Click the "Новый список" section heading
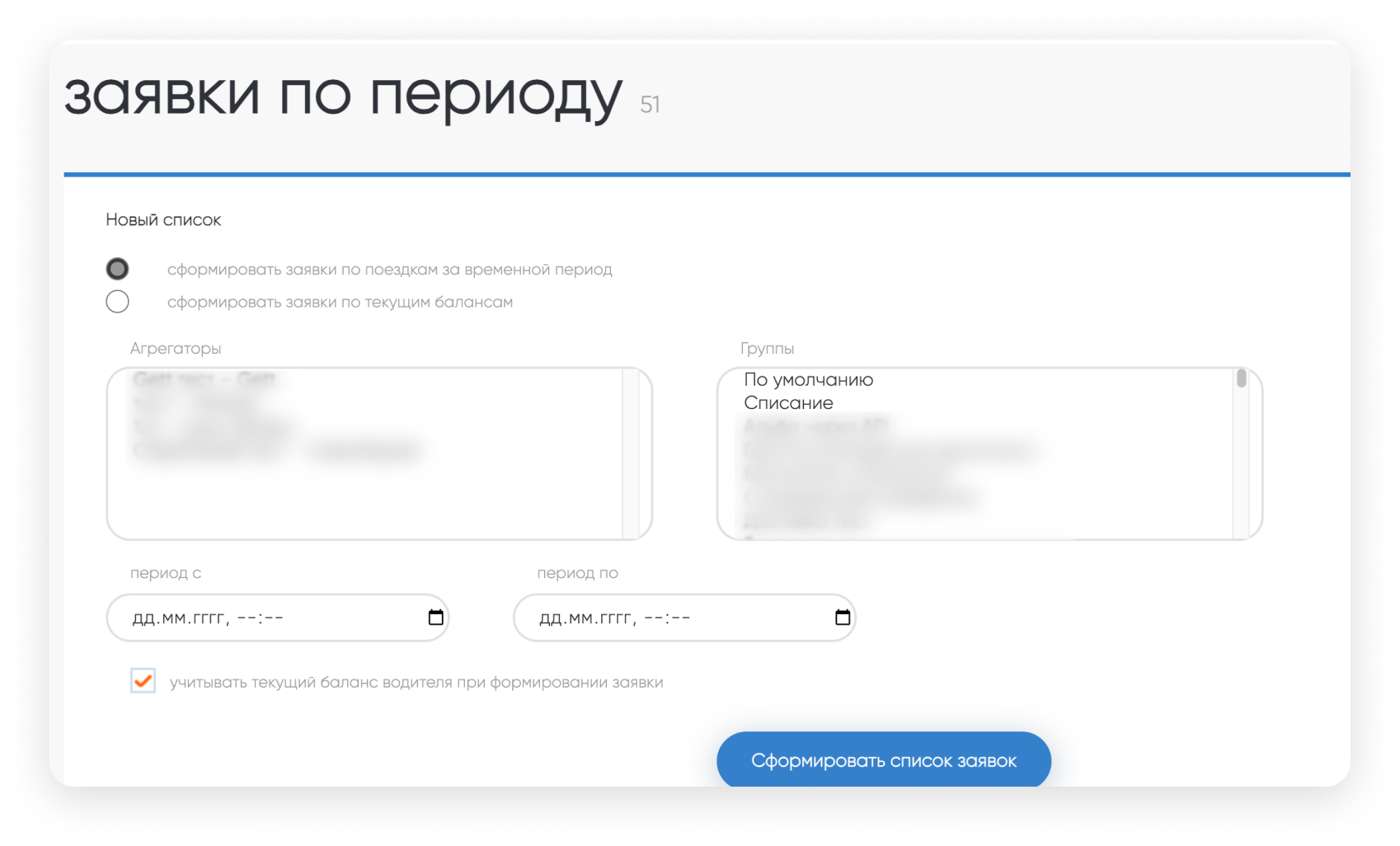The width and height of the screenshot is (1400, 846). [x=163, y=220]
